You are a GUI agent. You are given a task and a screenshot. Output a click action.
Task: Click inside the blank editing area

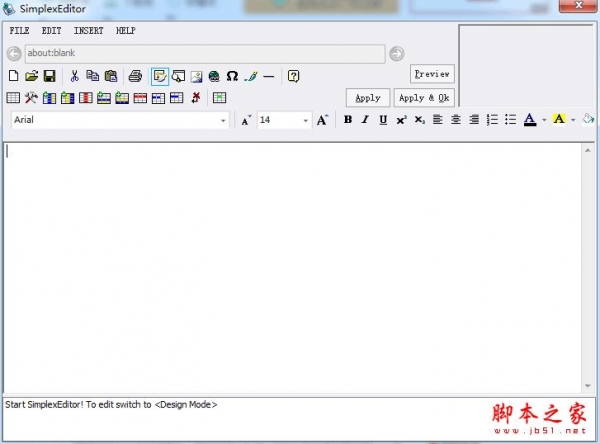point(293,268)
